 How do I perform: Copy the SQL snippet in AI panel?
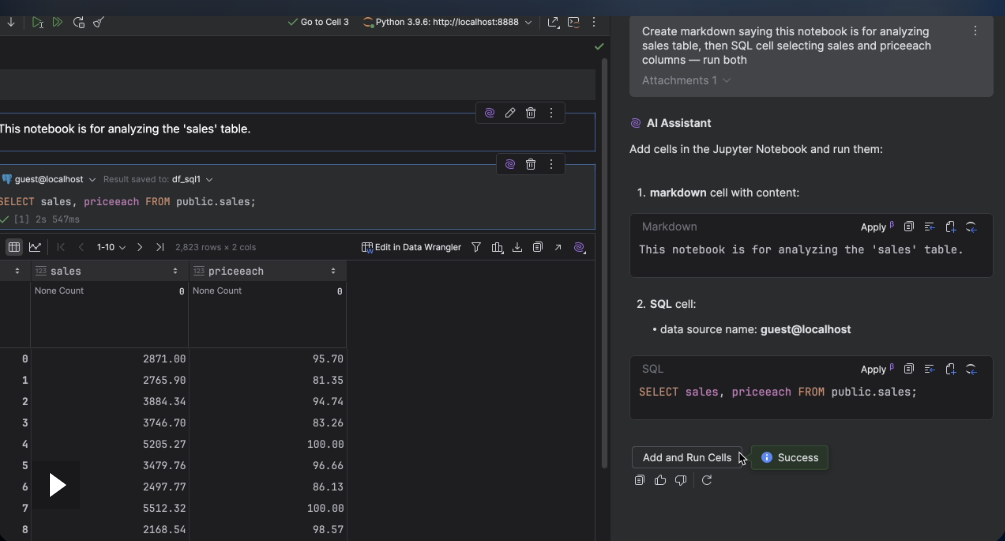(x=909, y=369)
